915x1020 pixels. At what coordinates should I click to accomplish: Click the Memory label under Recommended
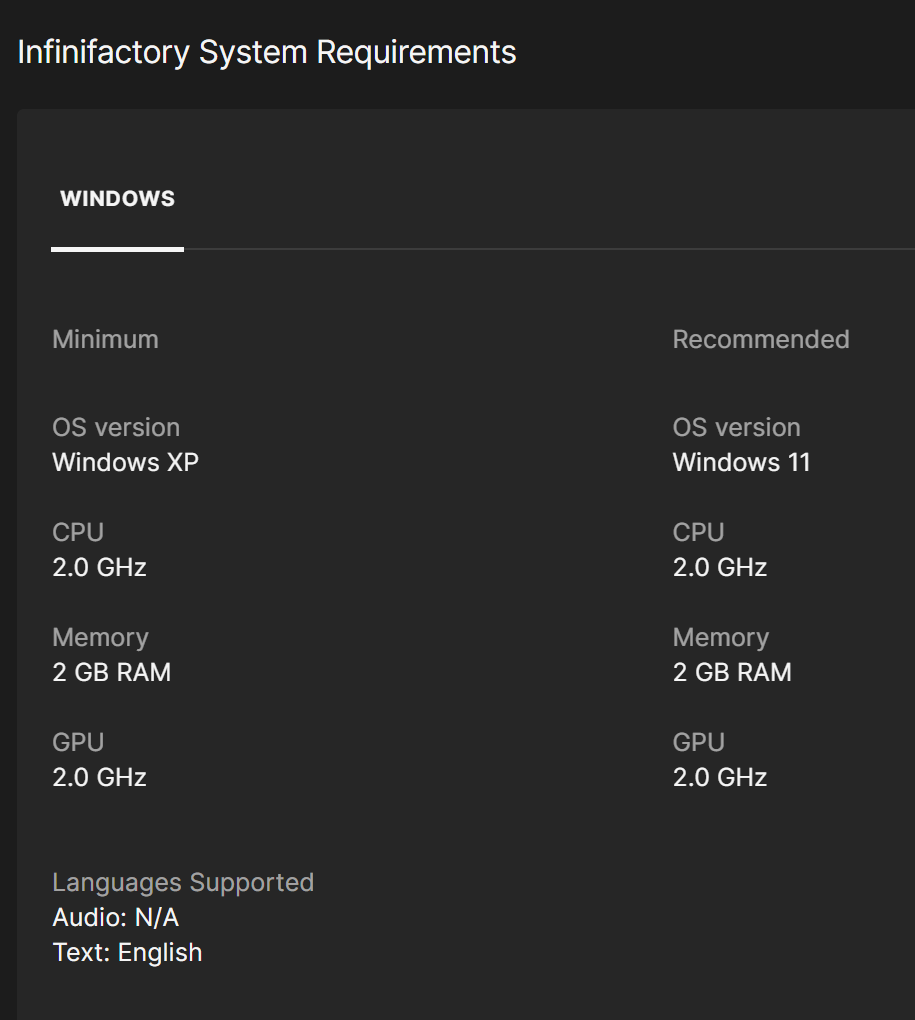tap(720, 638)
